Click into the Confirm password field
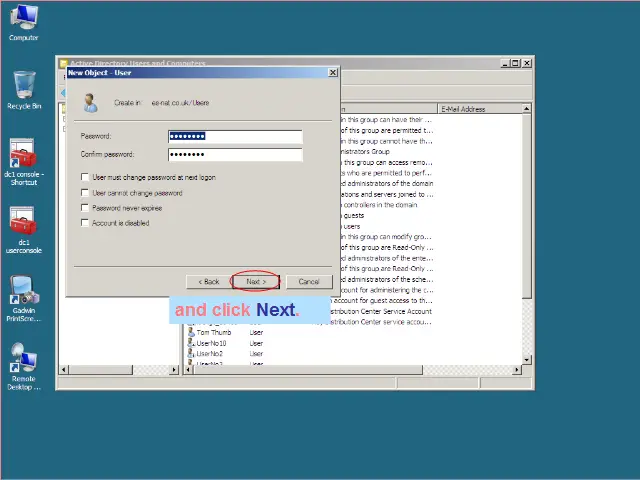 pyautogui.click(x=235, y=155)
